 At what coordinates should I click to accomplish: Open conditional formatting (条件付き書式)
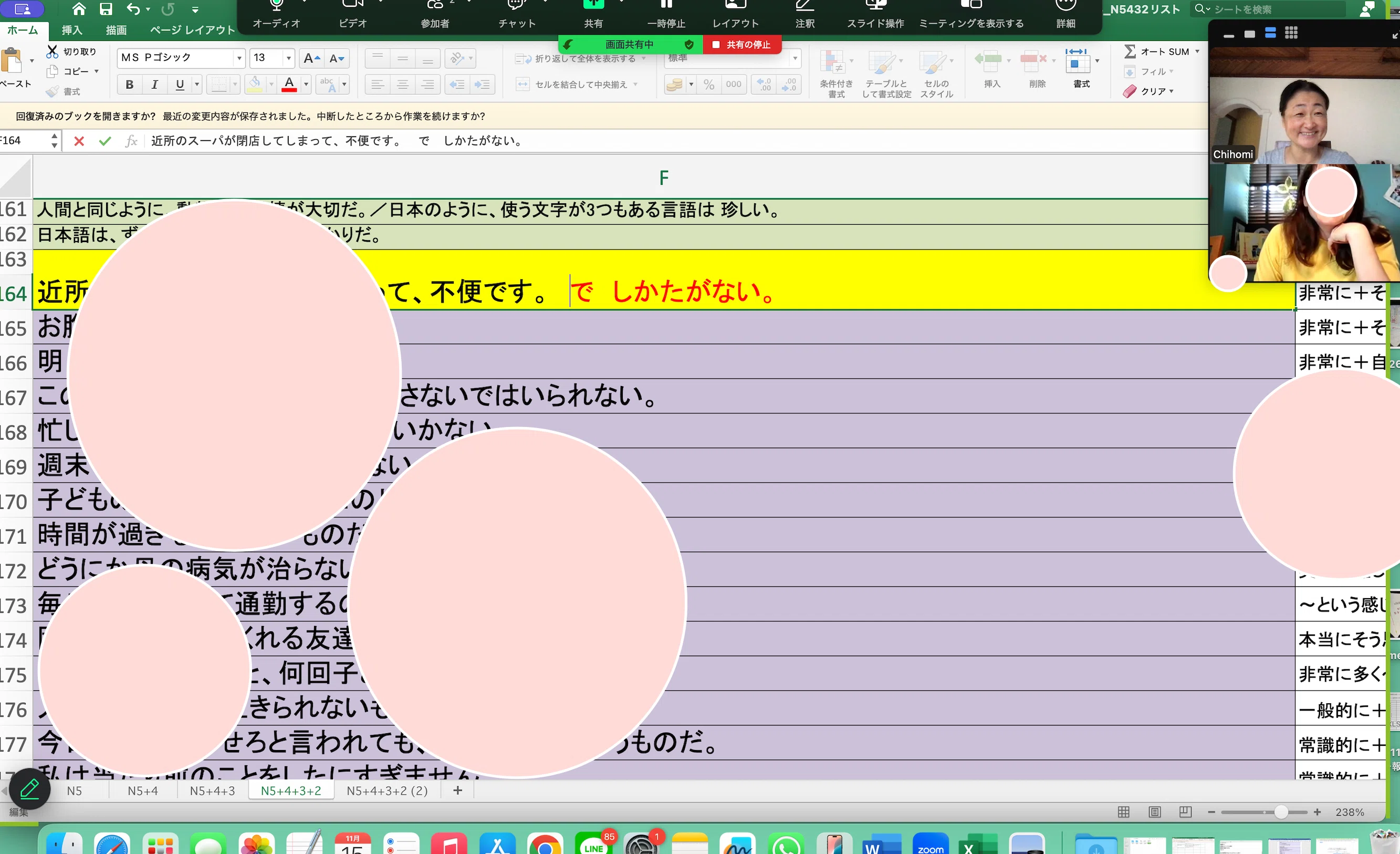click(x=836, y=74)
